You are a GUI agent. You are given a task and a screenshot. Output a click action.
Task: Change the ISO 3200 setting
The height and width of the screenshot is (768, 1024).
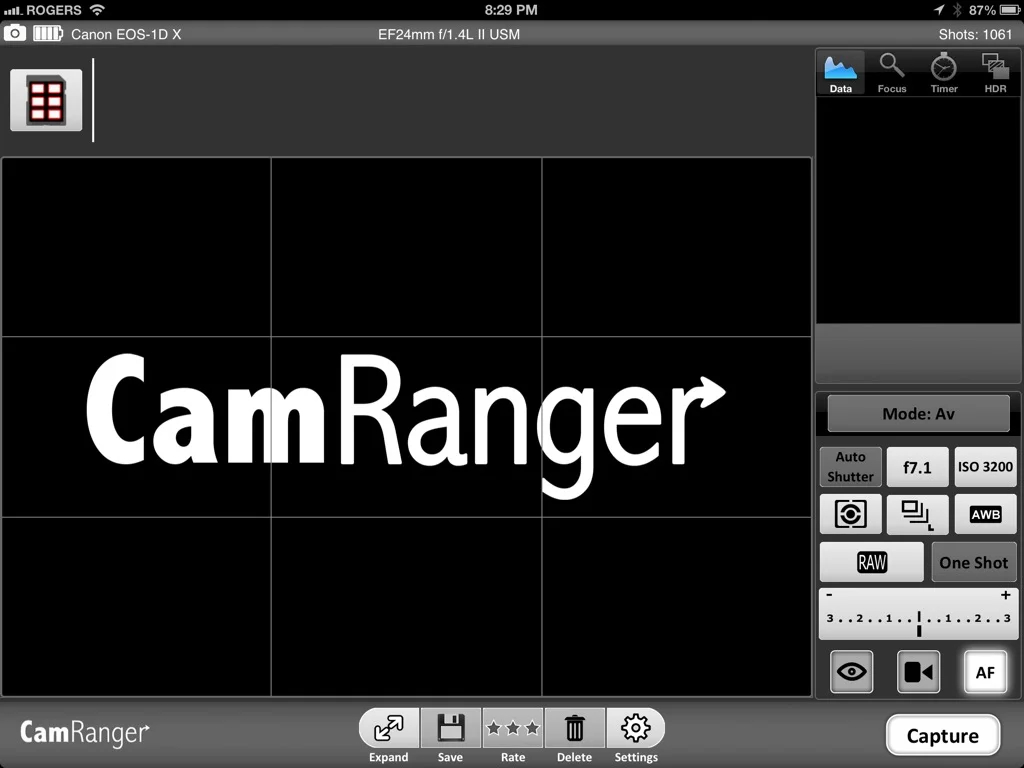985,467
